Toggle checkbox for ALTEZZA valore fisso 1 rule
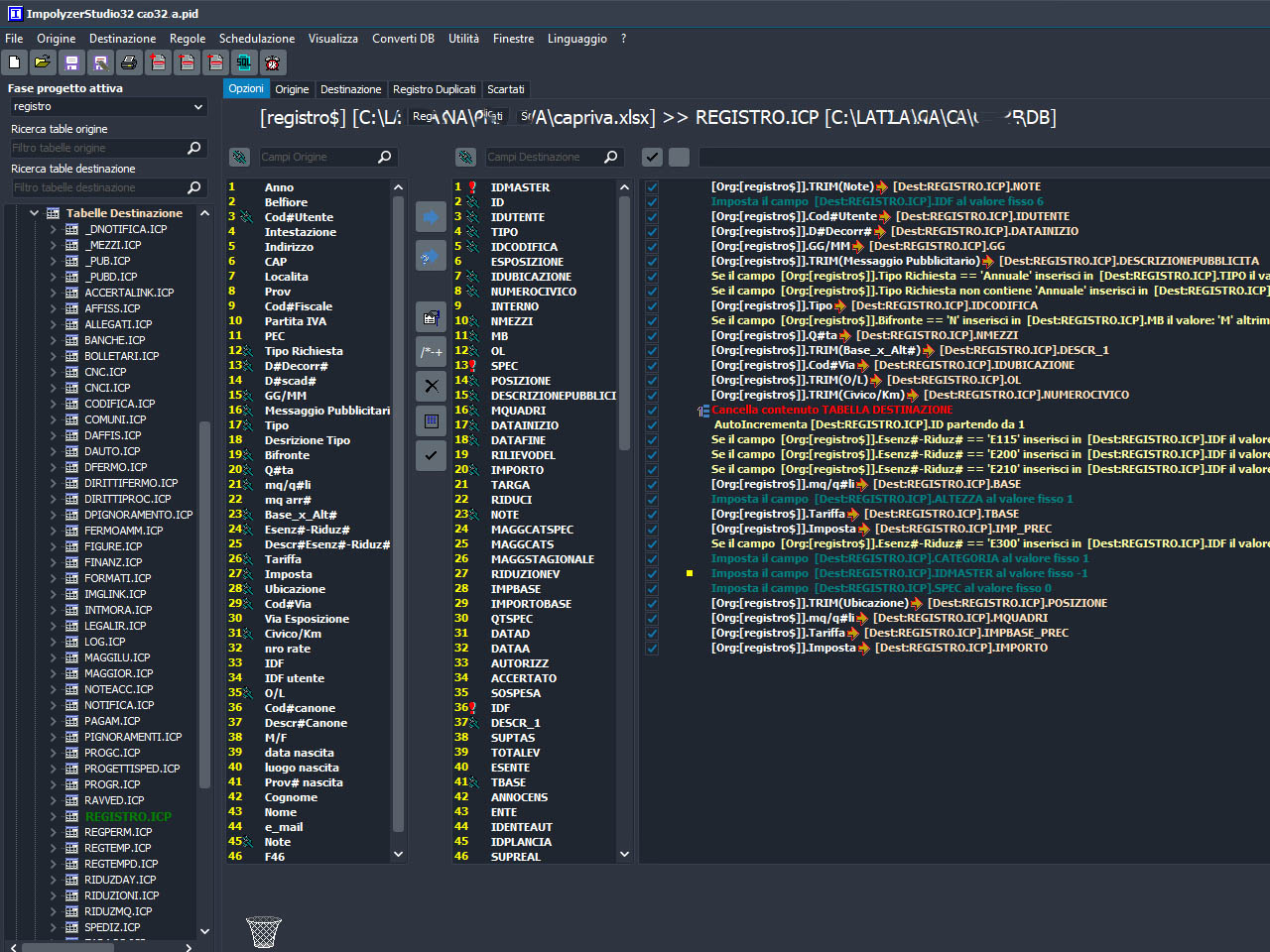The width and height of the screenshot is (1270, 952). [x=652, y=499]
